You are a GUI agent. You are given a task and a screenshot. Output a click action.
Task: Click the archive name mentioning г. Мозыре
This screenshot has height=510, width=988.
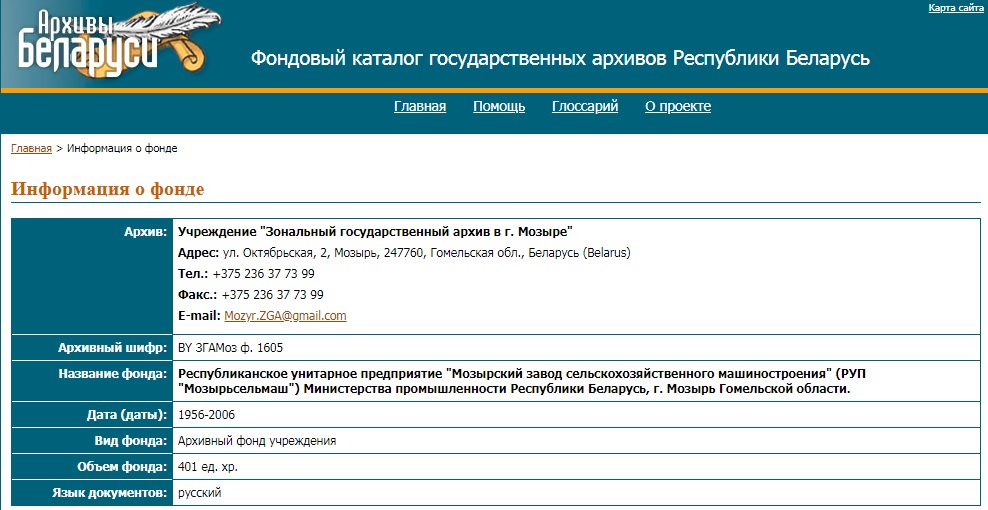pos(375,232)
